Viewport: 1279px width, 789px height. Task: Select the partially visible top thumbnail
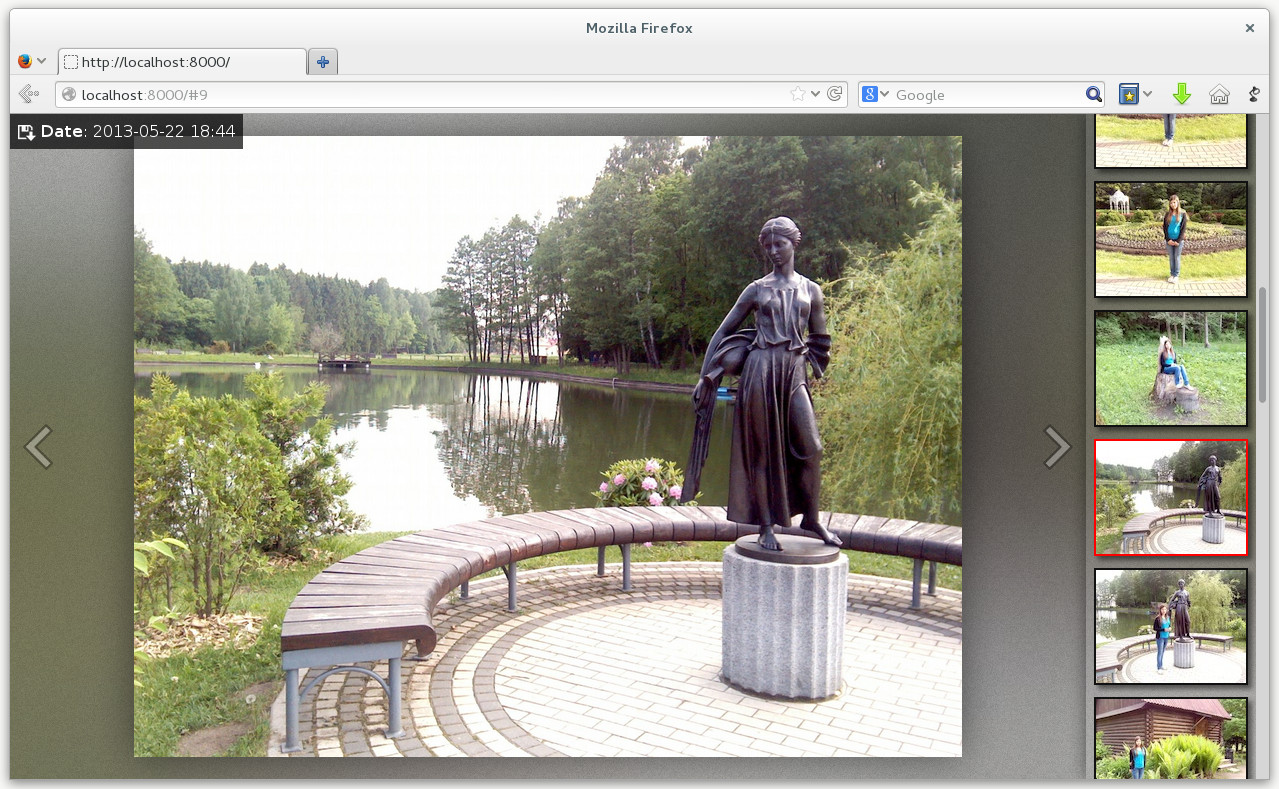click(x=1171, y=141)
